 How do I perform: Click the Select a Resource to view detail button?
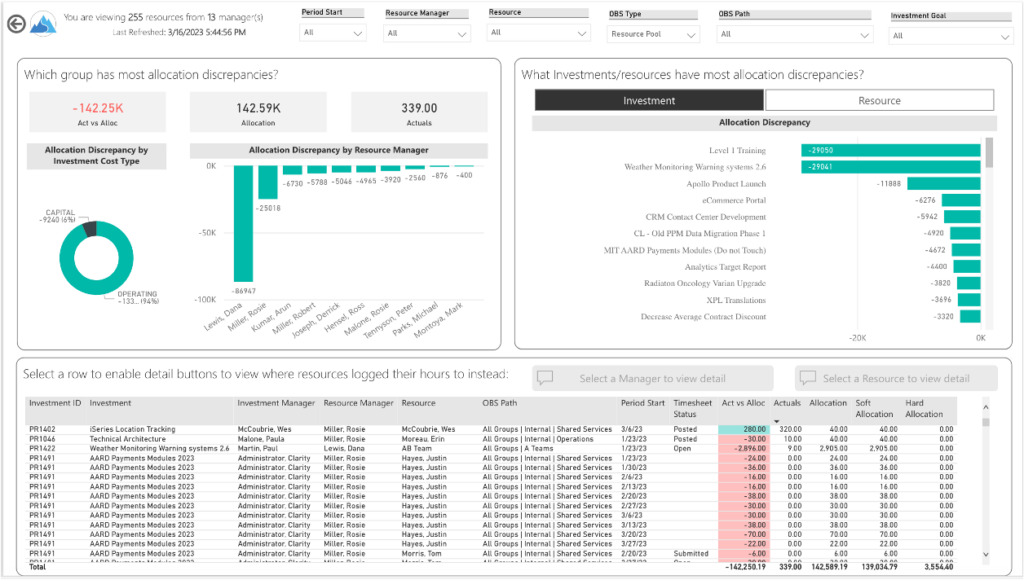click(x=896, y=378)
